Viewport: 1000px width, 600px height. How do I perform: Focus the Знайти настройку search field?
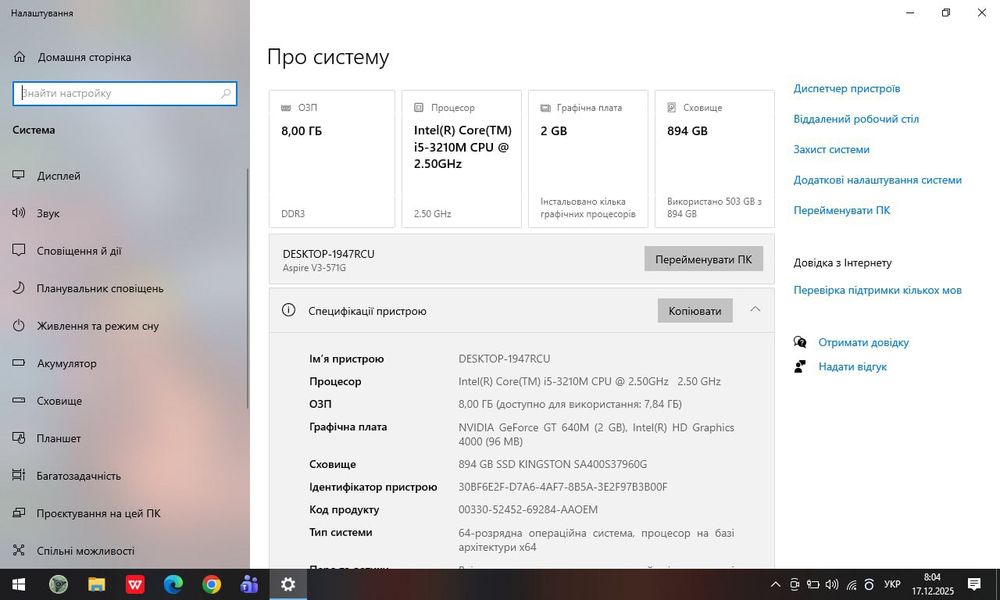click(124, 93)
